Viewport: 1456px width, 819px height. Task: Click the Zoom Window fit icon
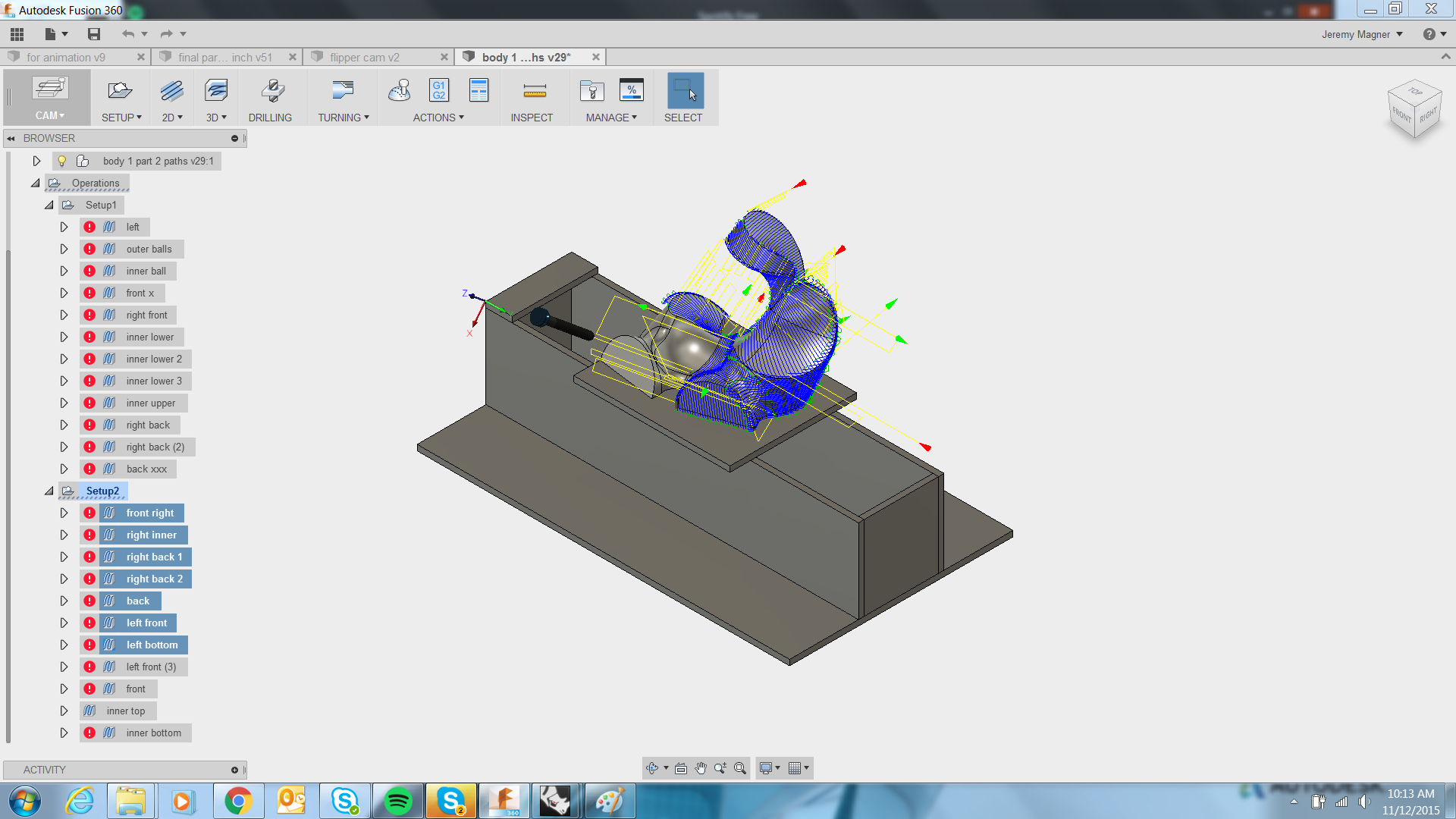pos(740,768)
